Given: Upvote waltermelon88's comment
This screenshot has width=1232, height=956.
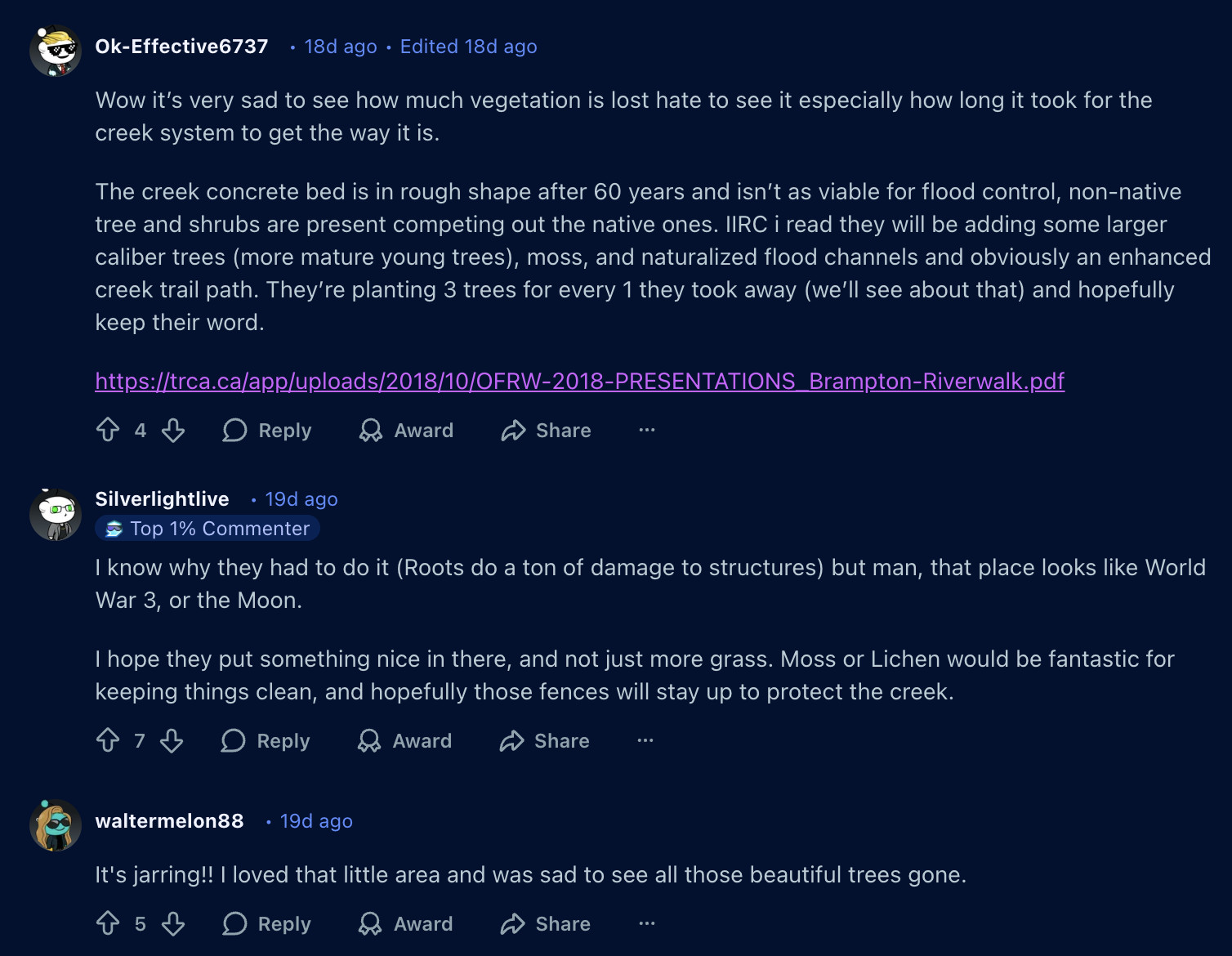Looking at the screenshot, I should pos(108,923).
